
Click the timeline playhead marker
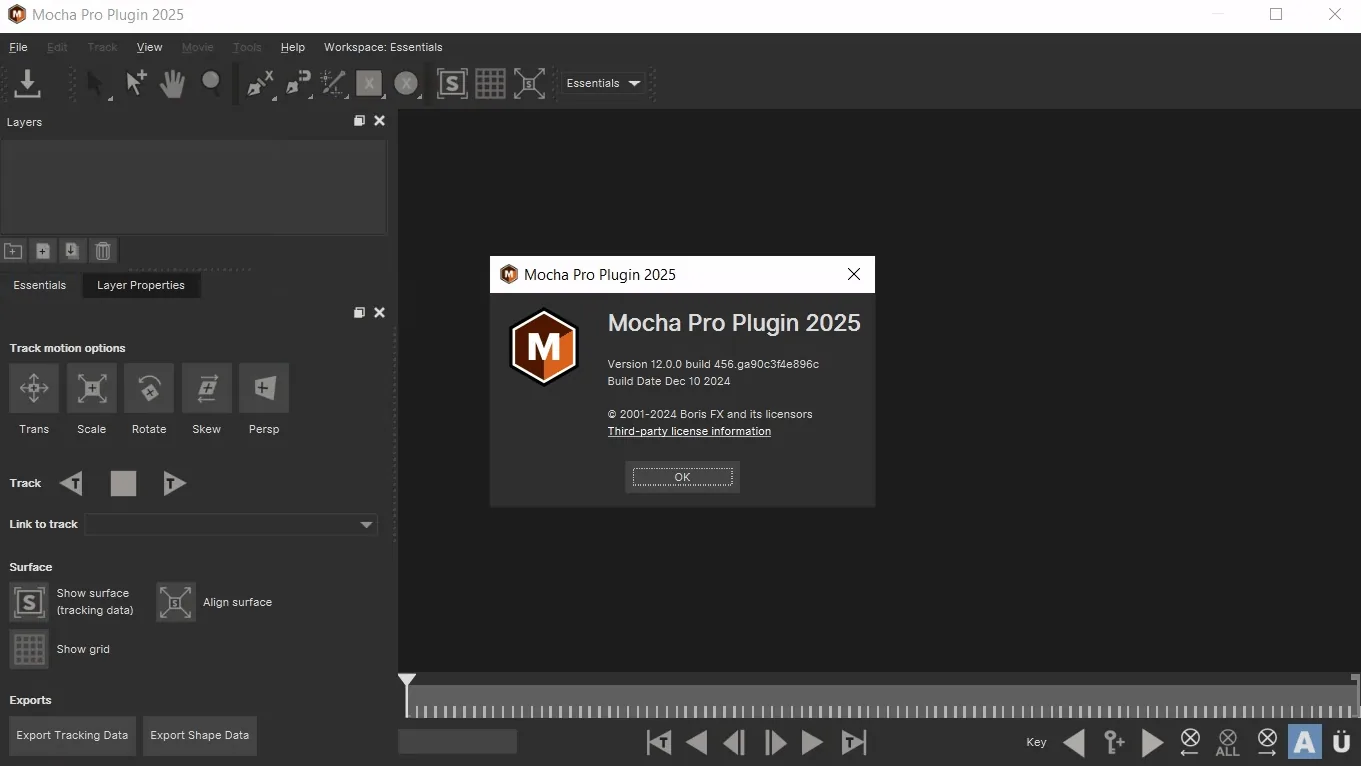point(407,681)
